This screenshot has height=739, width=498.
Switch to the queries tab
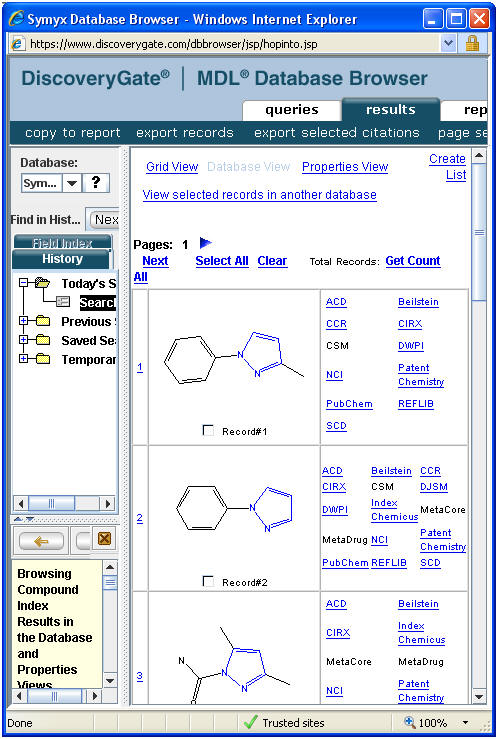[292, 110]
